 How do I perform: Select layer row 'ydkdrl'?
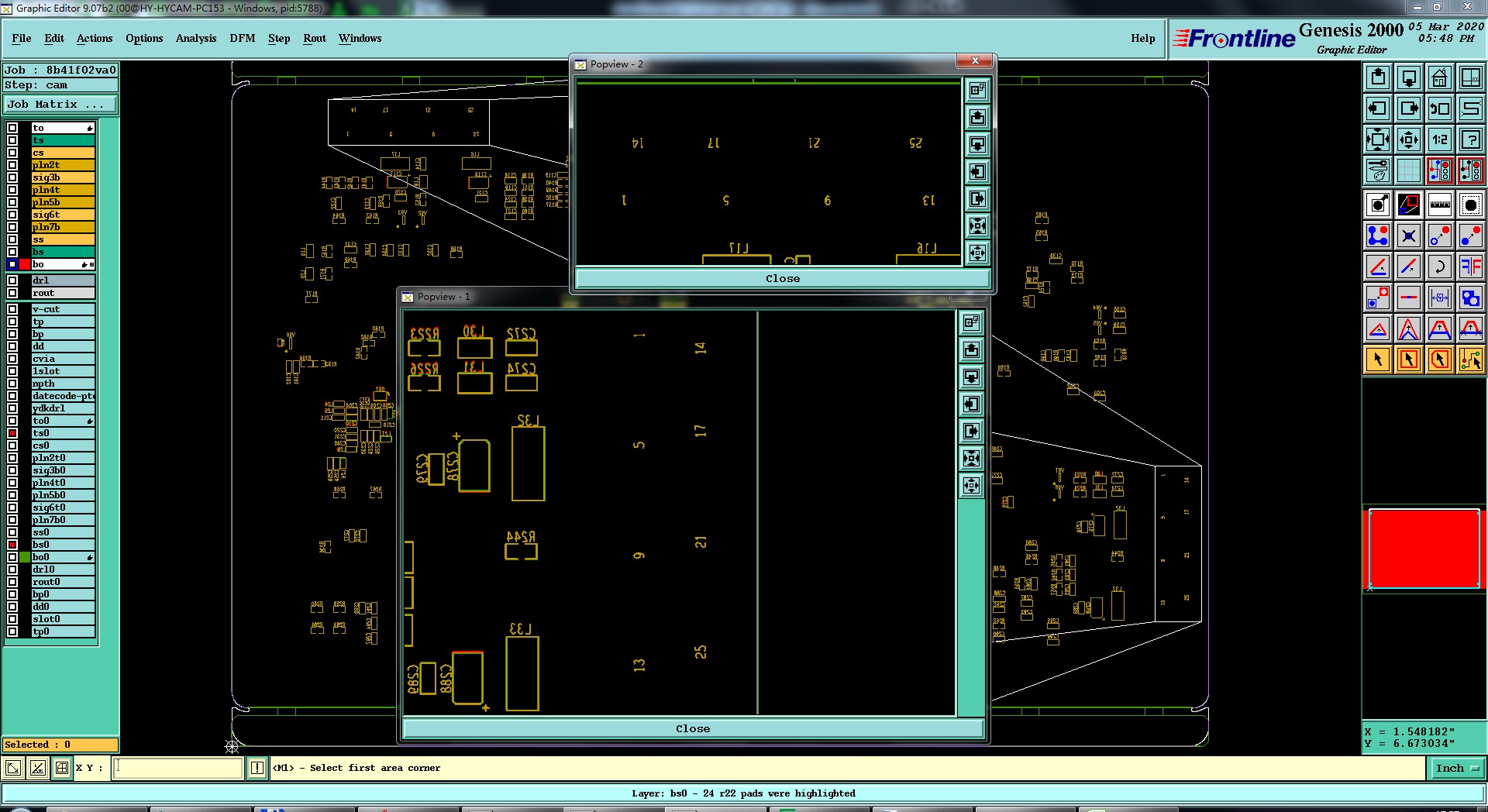coord(63,408)
